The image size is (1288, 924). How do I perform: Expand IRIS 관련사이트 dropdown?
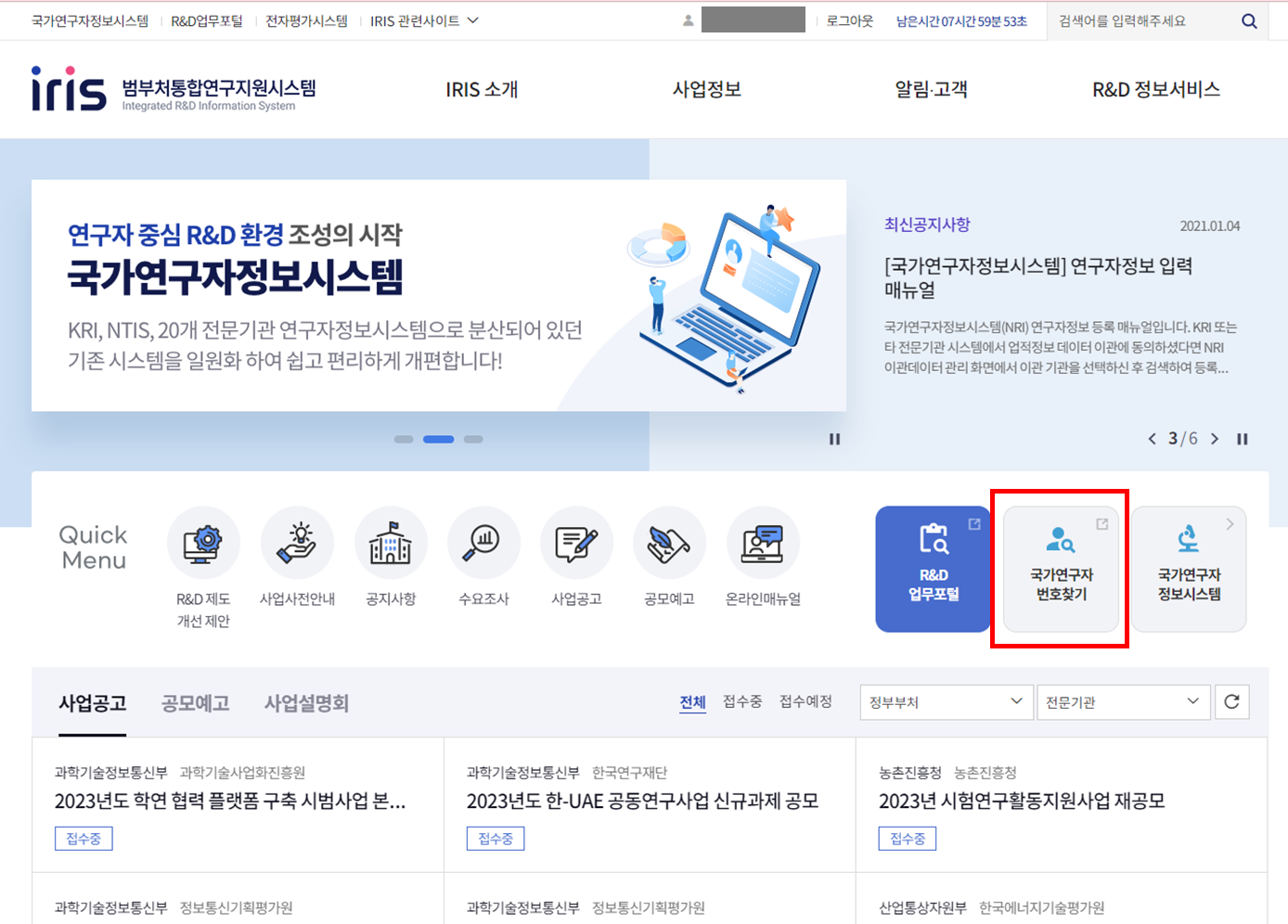pos(424,20)
